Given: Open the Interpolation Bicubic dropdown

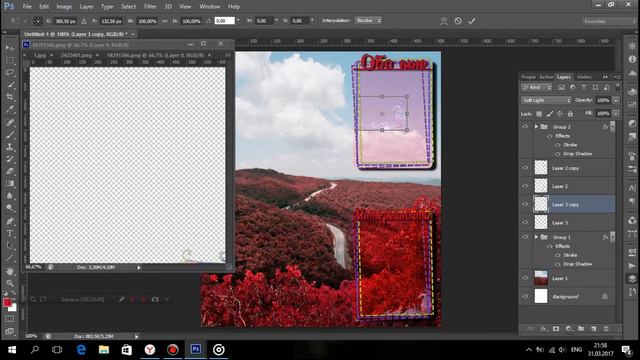Looking at the screenshot, I should coord(369,20).
